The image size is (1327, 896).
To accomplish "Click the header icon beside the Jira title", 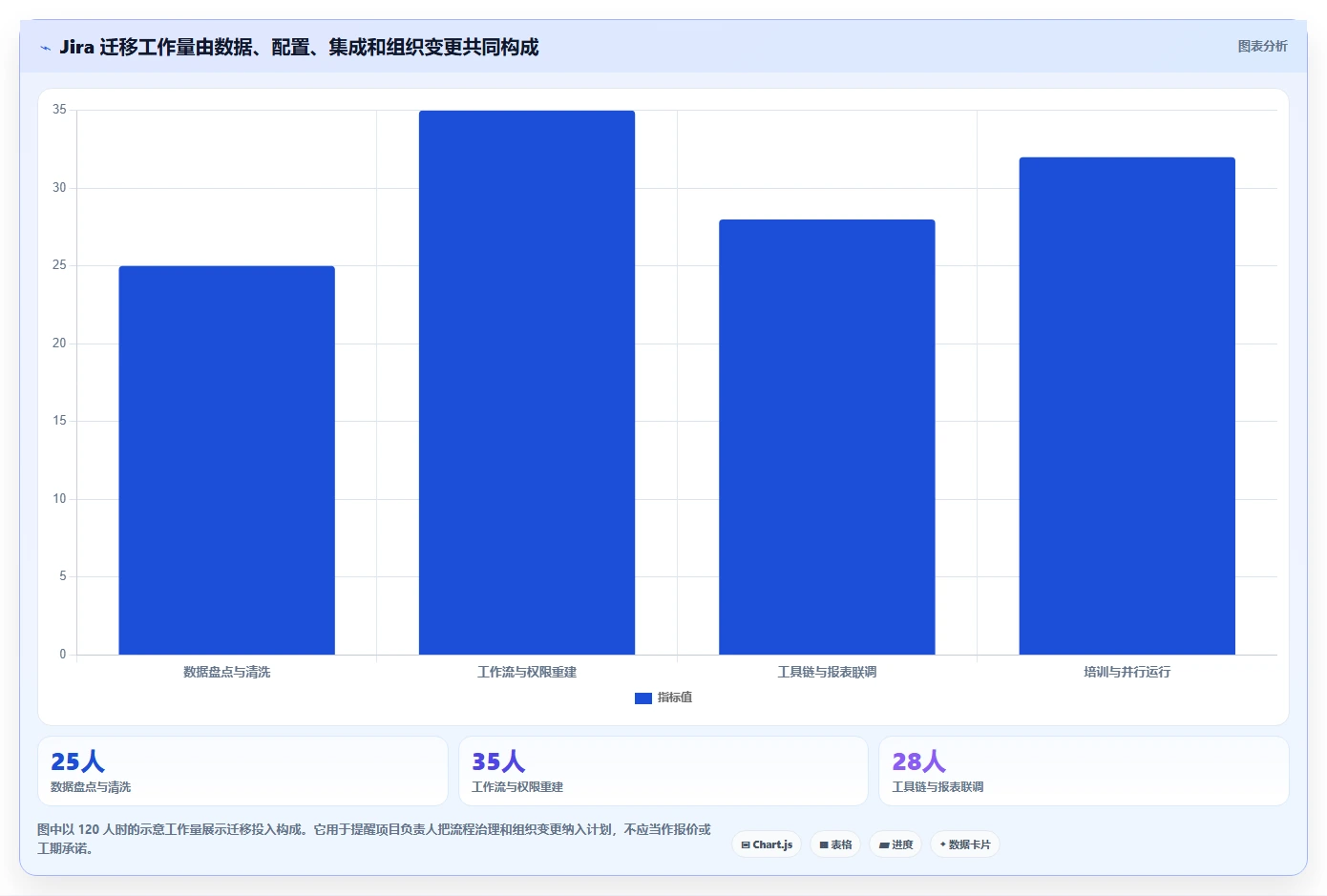I will [45, 48].
